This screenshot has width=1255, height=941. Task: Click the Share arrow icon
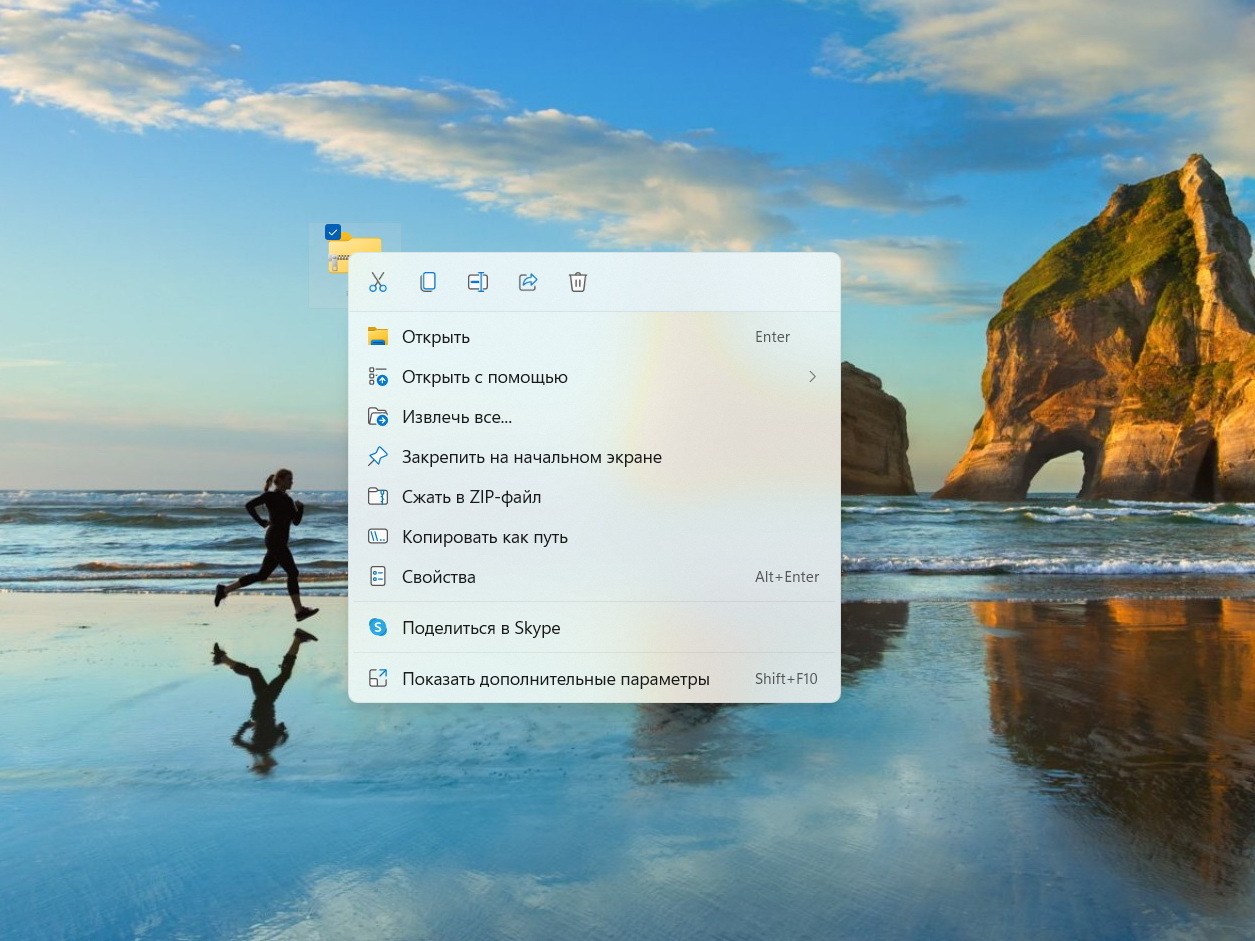point(528,282)
